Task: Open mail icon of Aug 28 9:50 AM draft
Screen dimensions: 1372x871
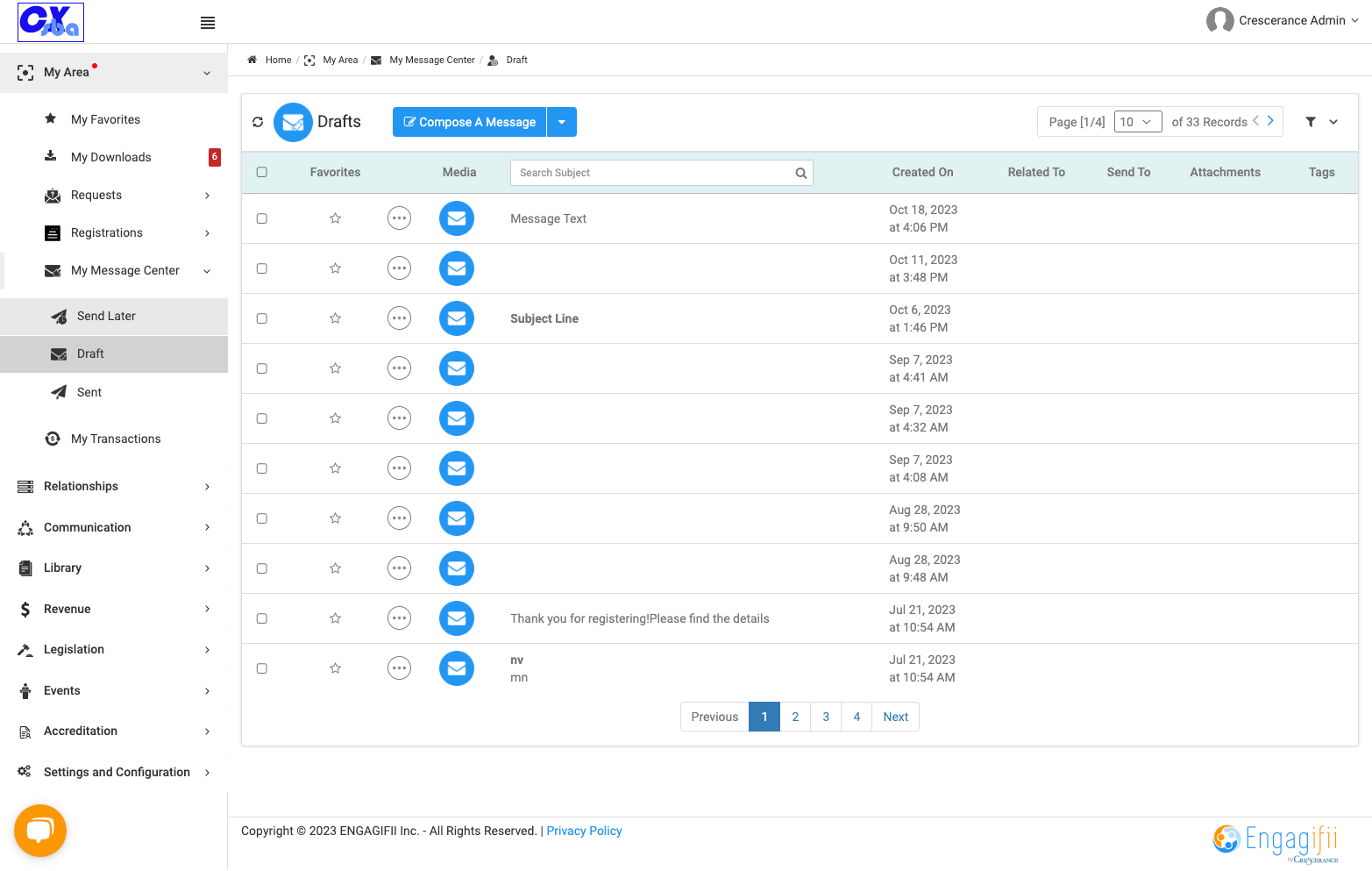Action: pyautogui.click(x=457, y=518)
